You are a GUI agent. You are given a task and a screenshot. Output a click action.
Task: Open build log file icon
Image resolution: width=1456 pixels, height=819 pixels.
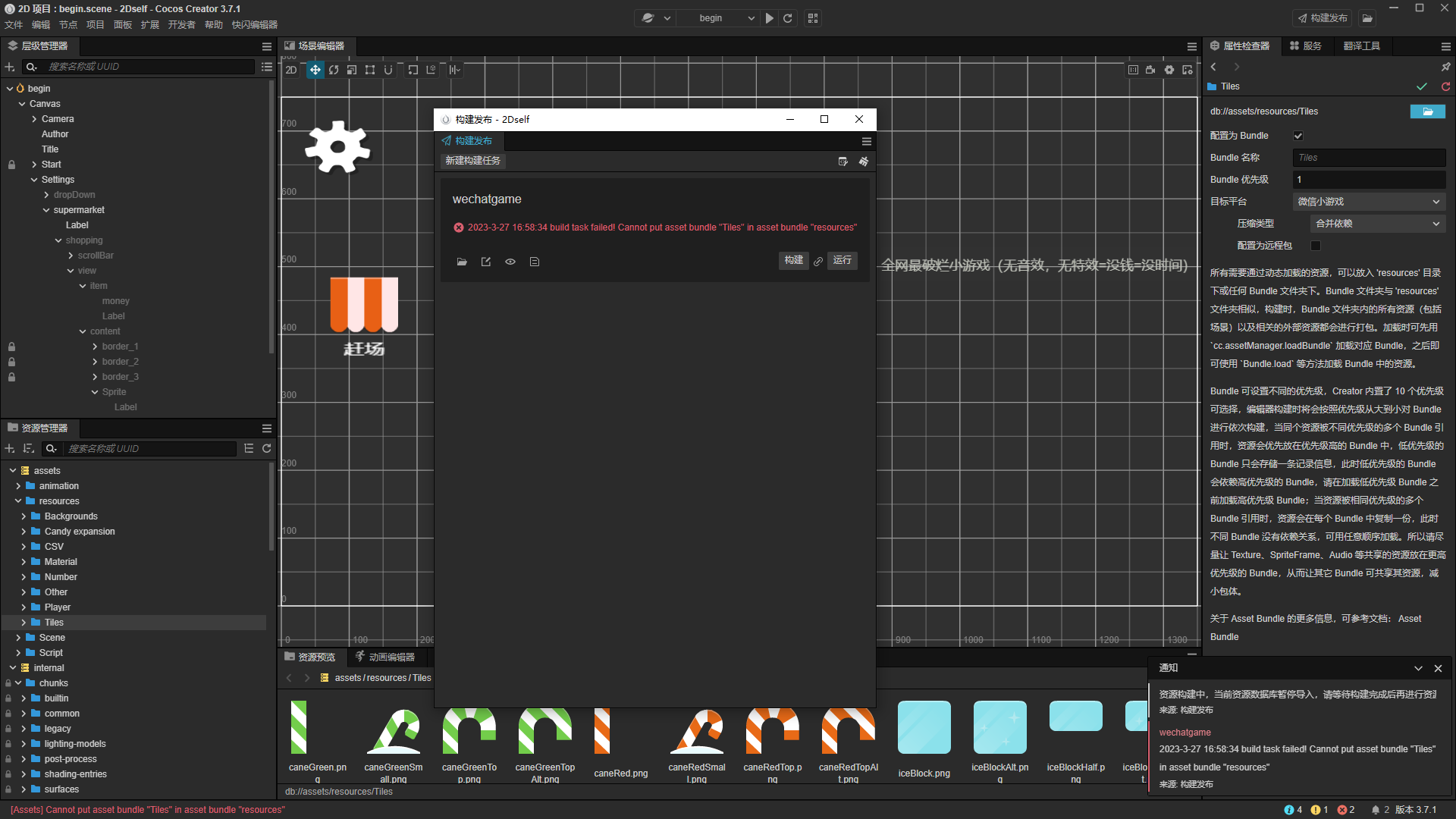tap(535, 262)
